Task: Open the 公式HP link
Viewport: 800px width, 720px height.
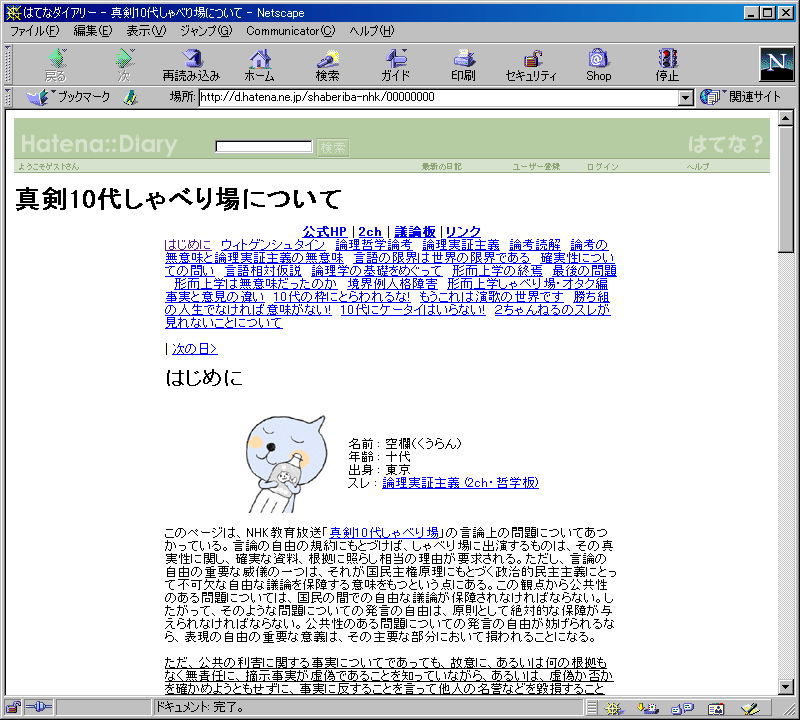Action: point(324,232)
